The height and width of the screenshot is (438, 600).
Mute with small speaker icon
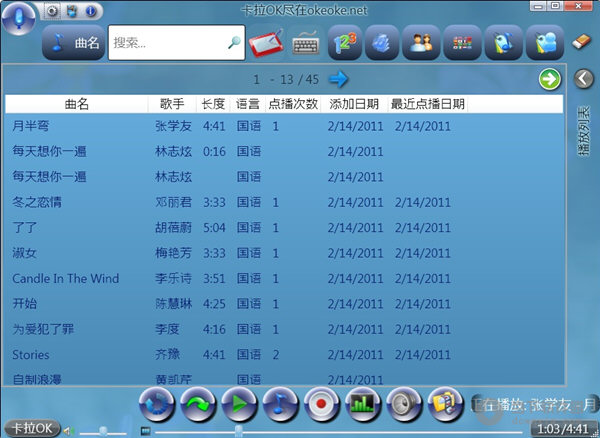[68, 431]
